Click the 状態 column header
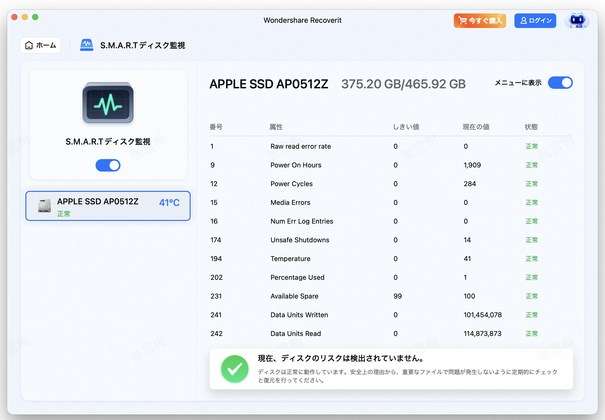 pos(531,127)
